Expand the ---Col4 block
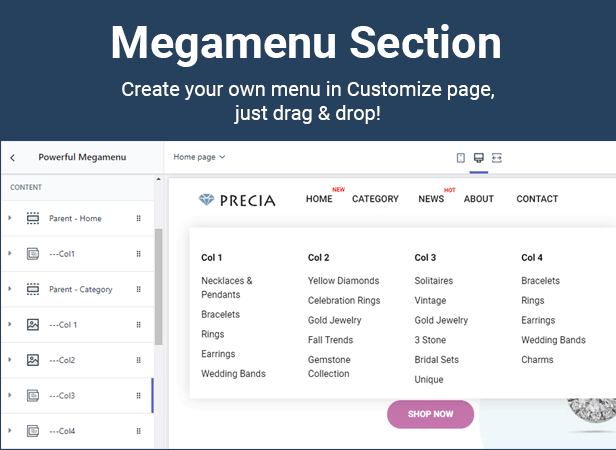The width and height of the screenshot is (616, 450). click(x=10, y=431)
